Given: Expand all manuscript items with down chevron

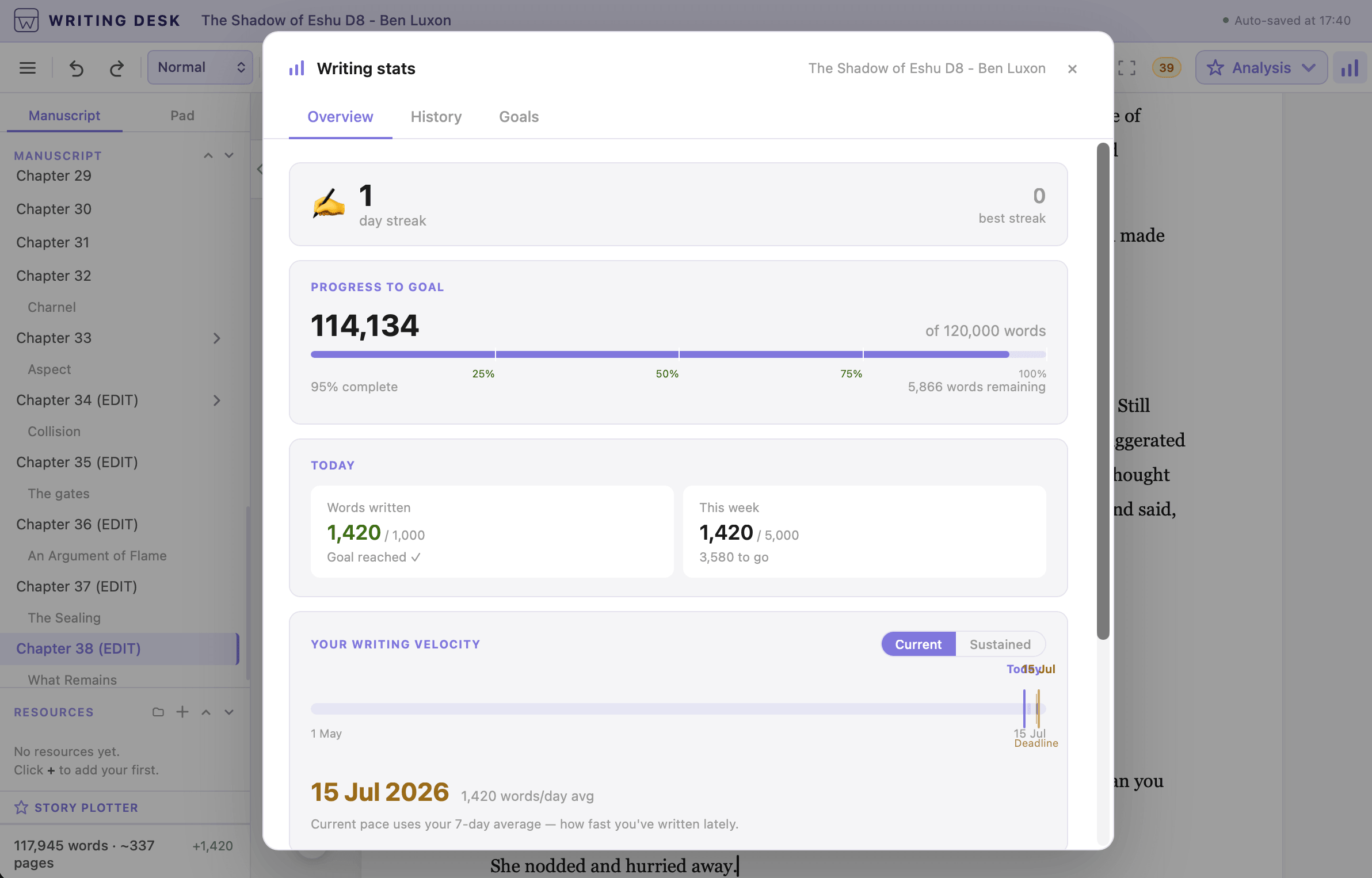Looking at the screenshot, I should click(x=229, y=155).
